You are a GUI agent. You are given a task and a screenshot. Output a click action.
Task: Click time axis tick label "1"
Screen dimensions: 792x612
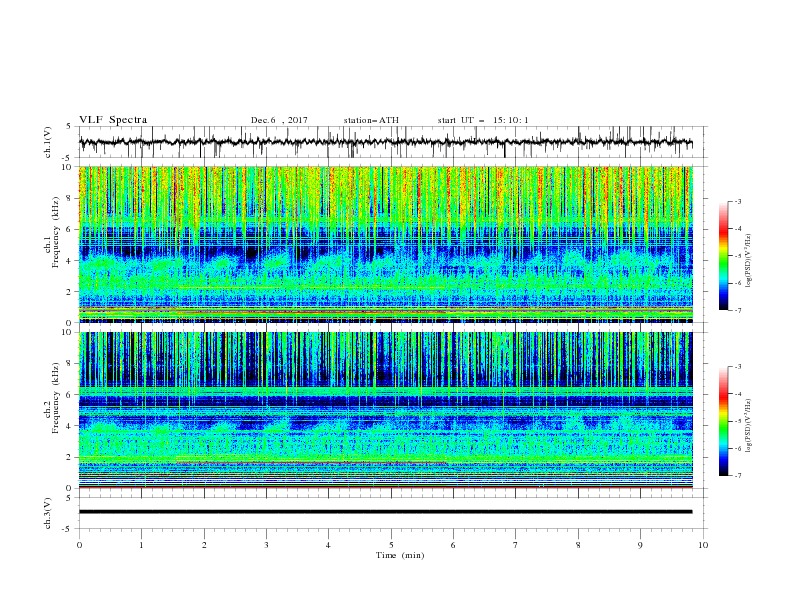pos(141,545)
